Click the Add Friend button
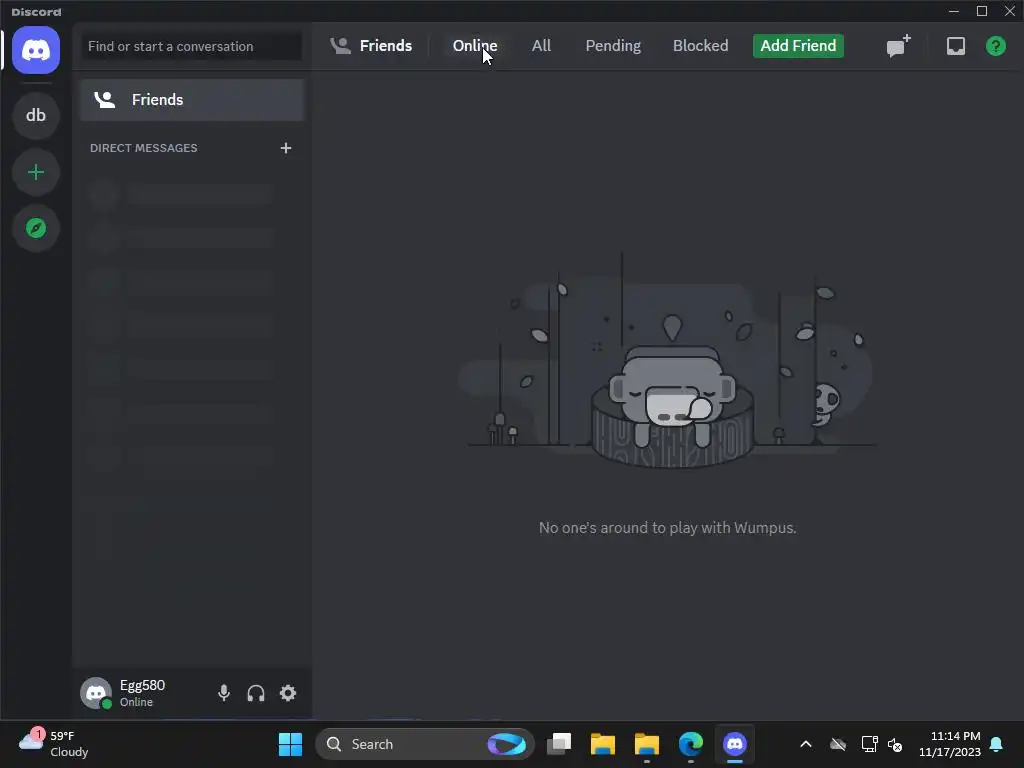 [x=798, y=46]
